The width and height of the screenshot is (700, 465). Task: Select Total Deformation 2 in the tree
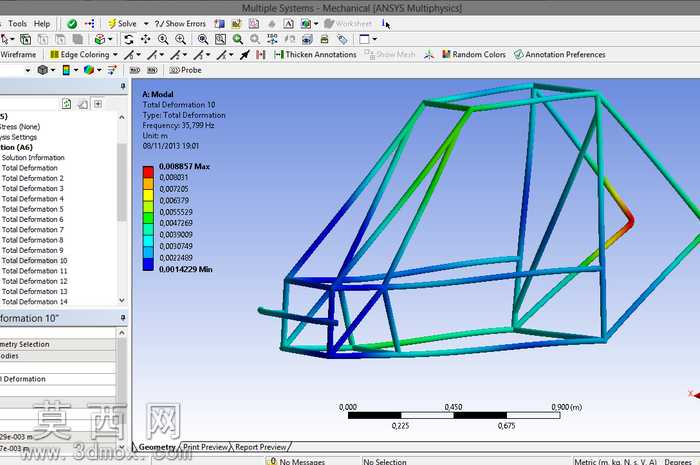pyautogui.click(x=33, y=178)
